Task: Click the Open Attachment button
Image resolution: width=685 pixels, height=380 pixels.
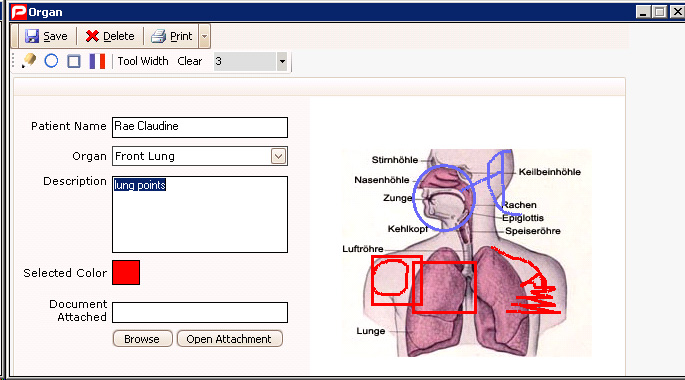Action: [229, 339]
